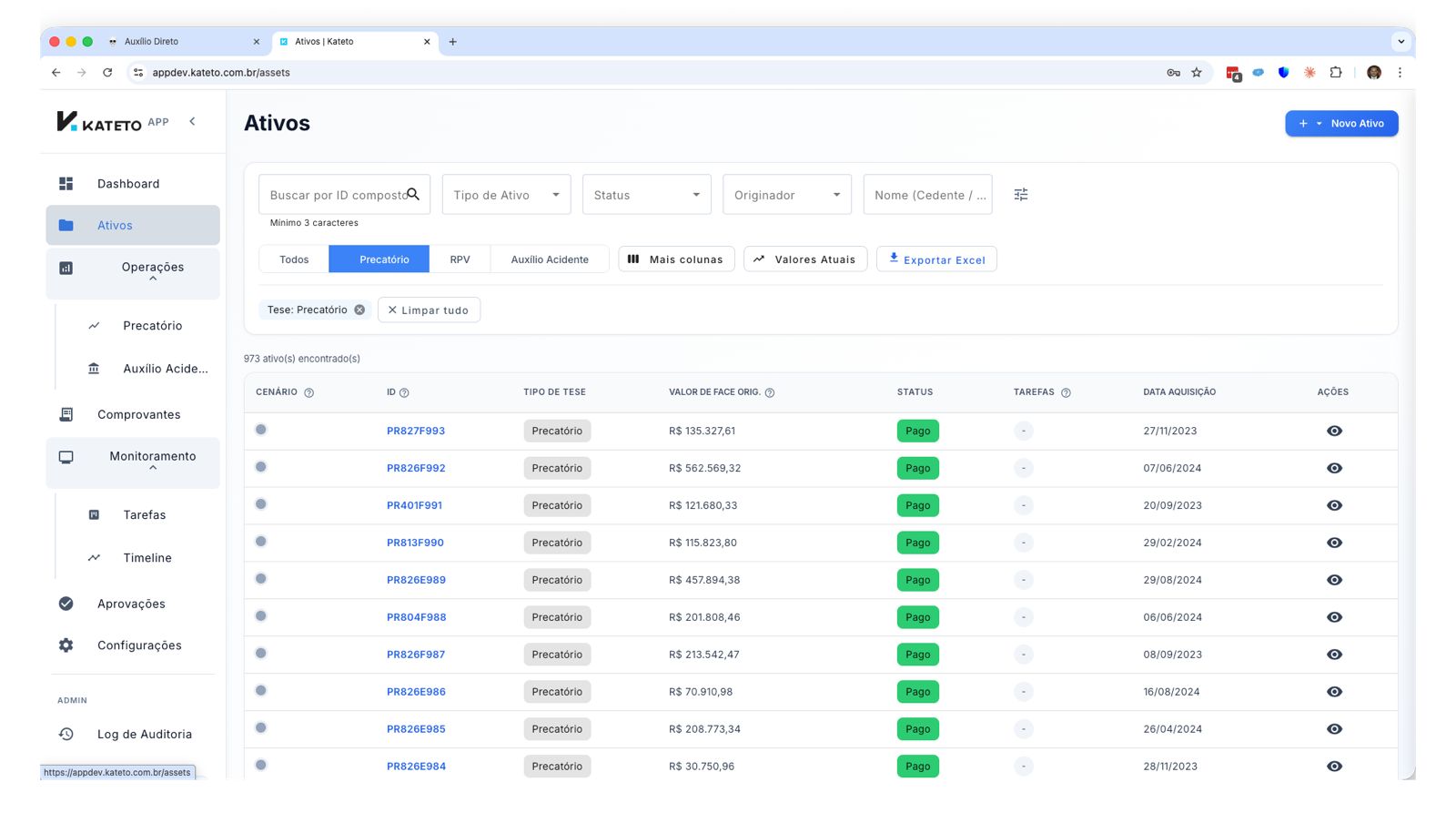Viewport: 1456px width, 833px height.
Task: Switch to the RPV tab
Action: pyautogui.click(x=460, y=259)
